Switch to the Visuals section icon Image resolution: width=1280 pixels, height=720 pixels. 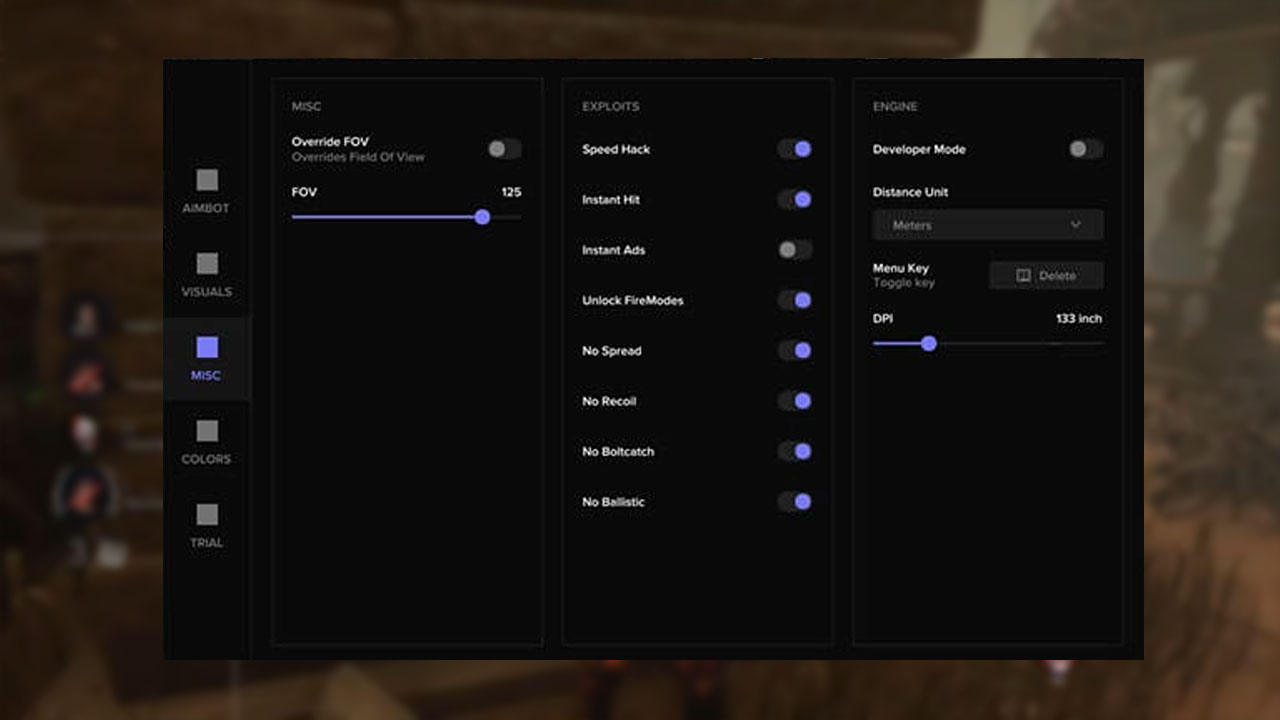207,264
